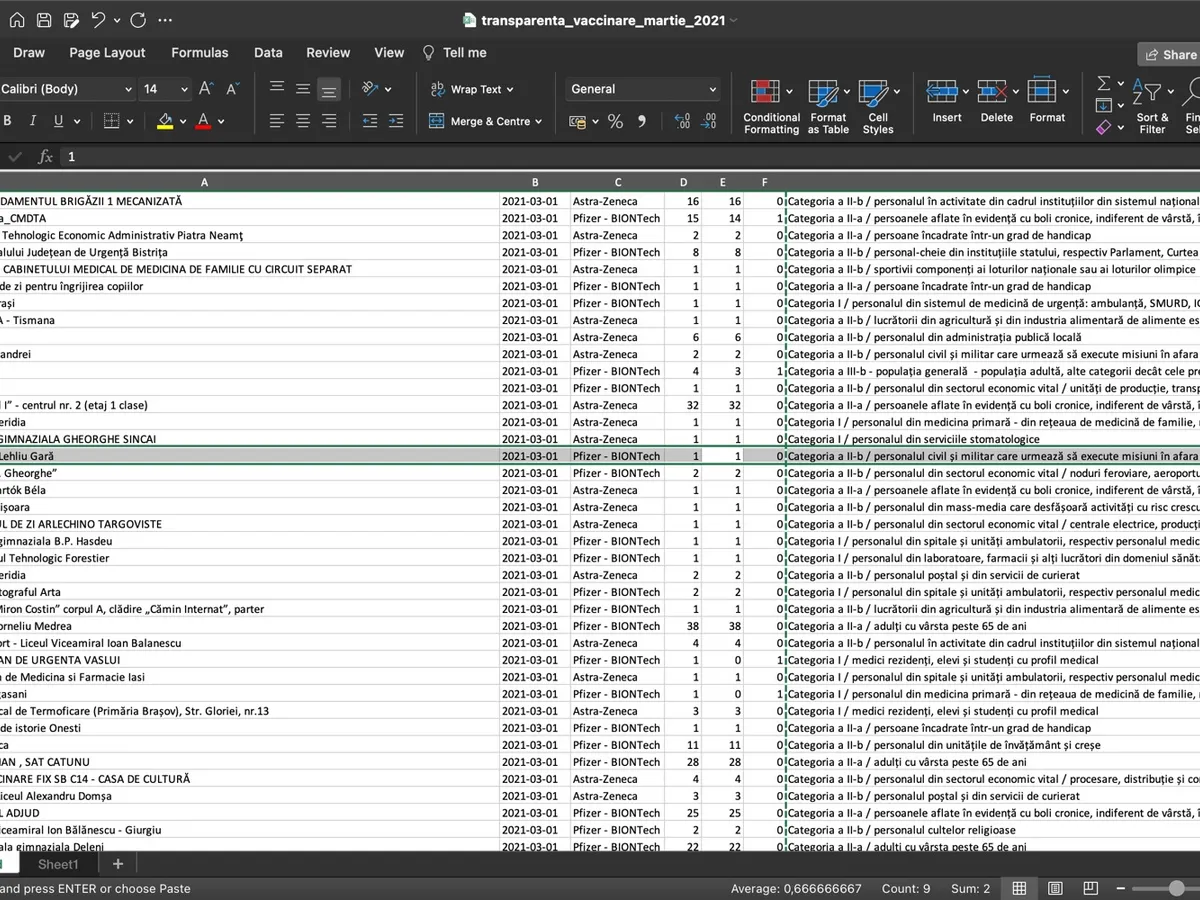Toggle Italic formatting
Screen dimensions: 1200x900
click(33, 121)
